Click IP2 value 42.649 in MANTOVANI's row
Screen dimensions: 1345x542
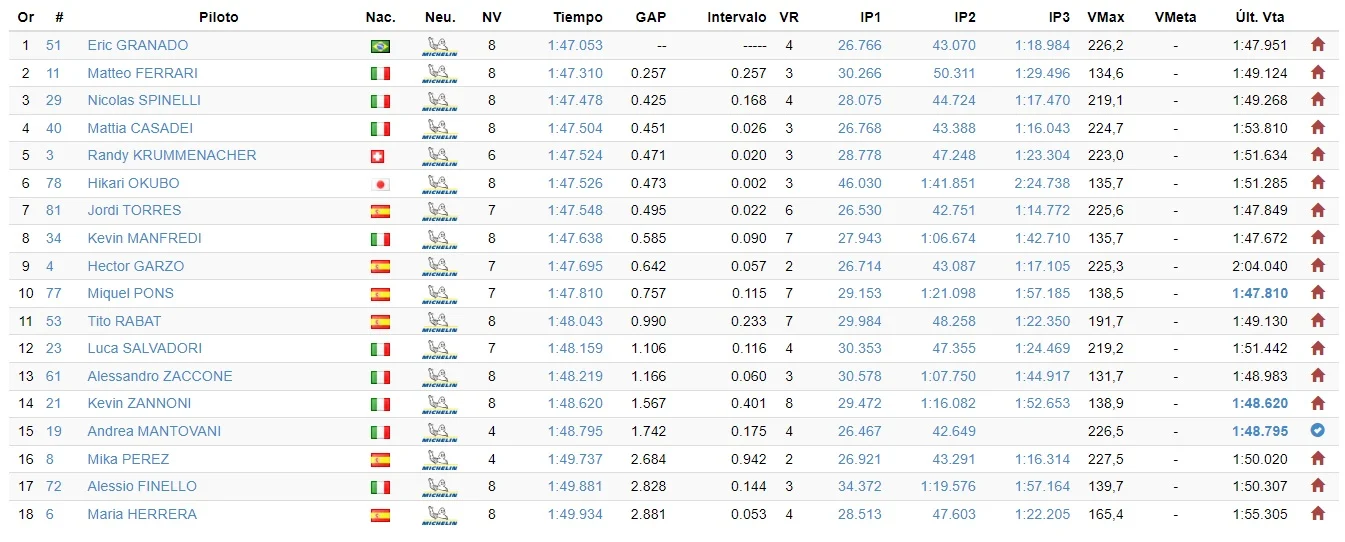pyautogui.click(x=954, y=431)
